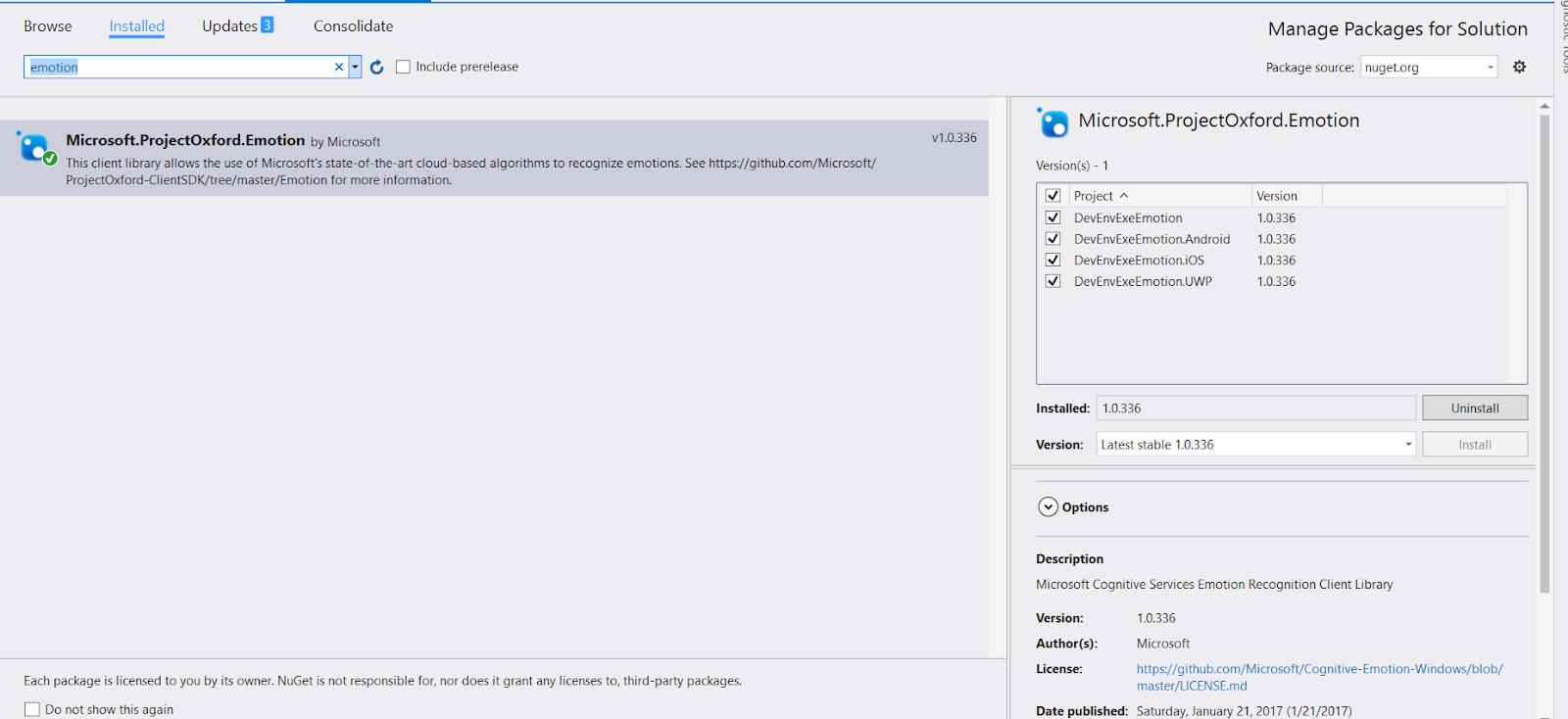
Task: Expand the Options section
Action: pos(1048,507)
